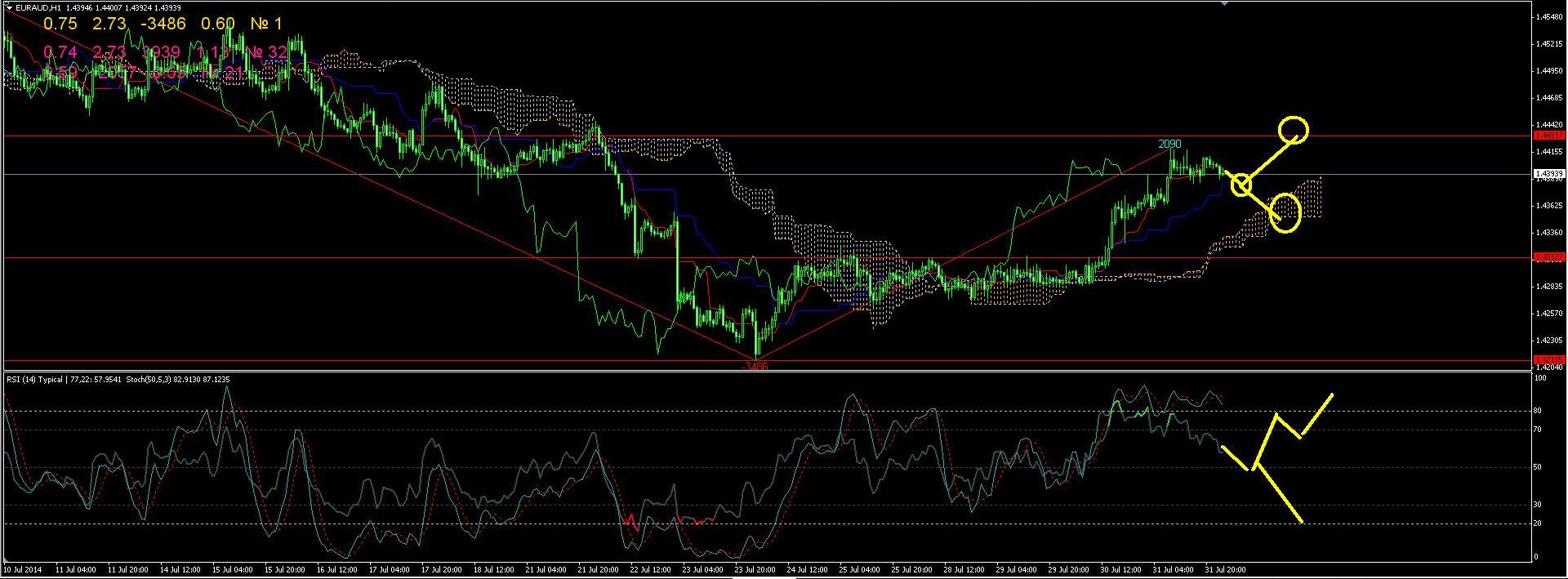Click the 31 Jul 20:00 time axis label
This screenshot has width=1568, height=579.
pos(1223,569)
